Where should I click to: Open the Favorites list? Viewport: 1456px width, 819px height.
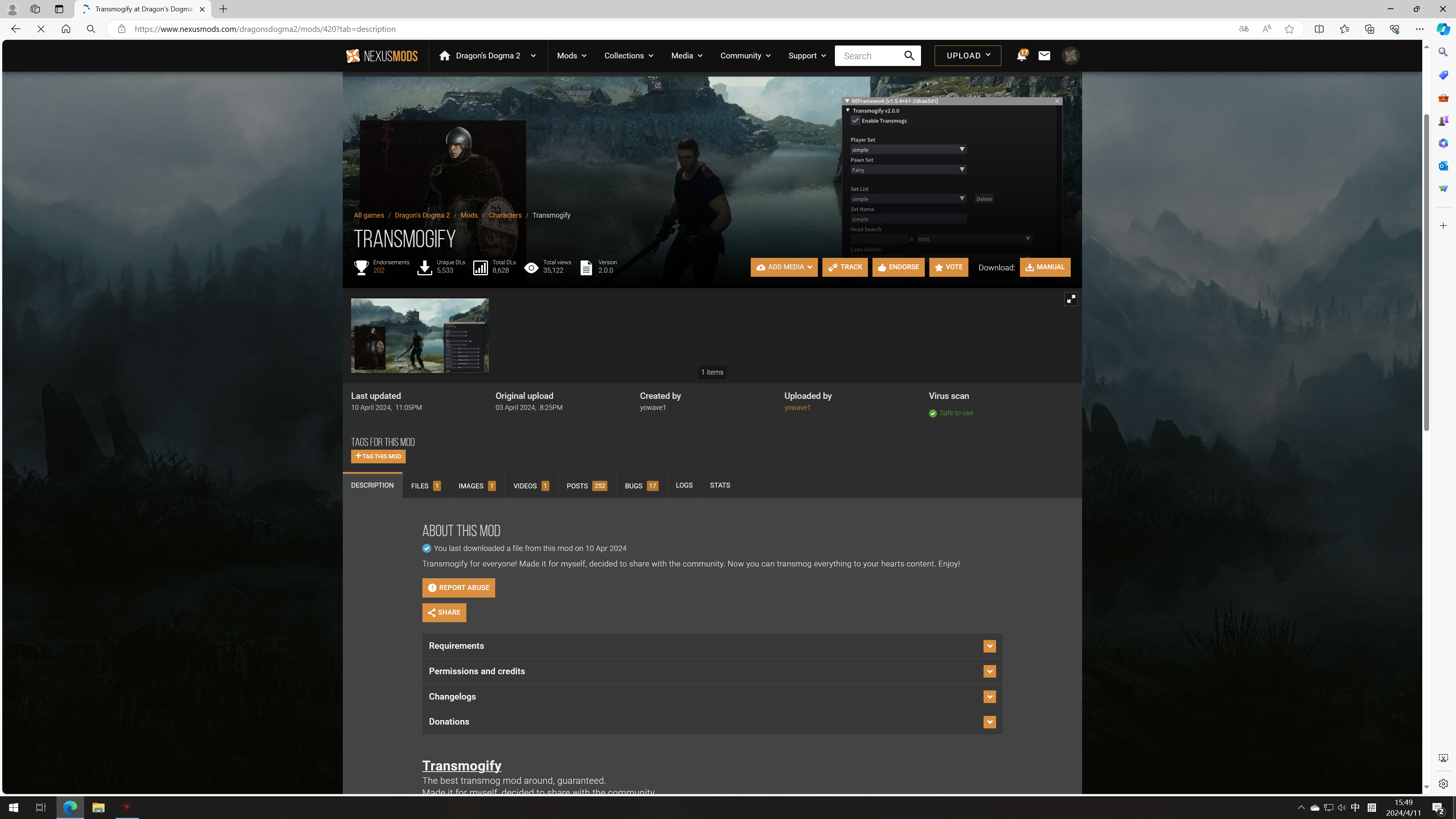(x=1344, y=29)
